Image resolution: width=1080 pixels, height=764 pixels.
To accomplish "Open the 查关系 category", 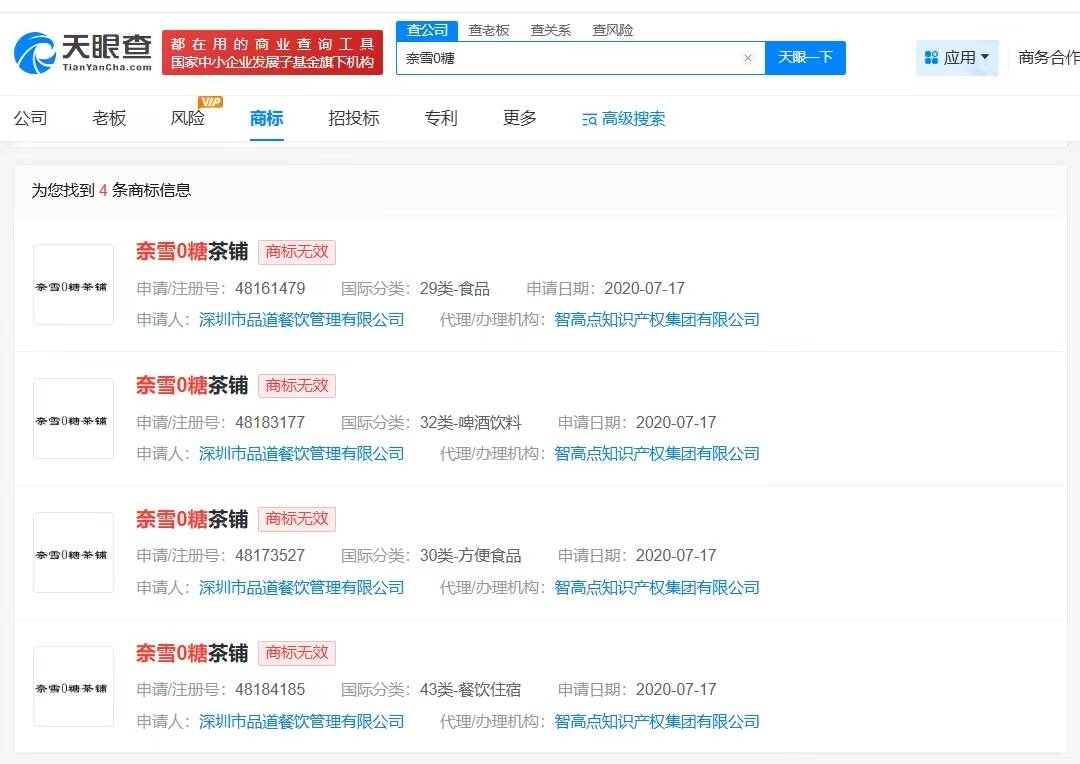I will [551, 29].
